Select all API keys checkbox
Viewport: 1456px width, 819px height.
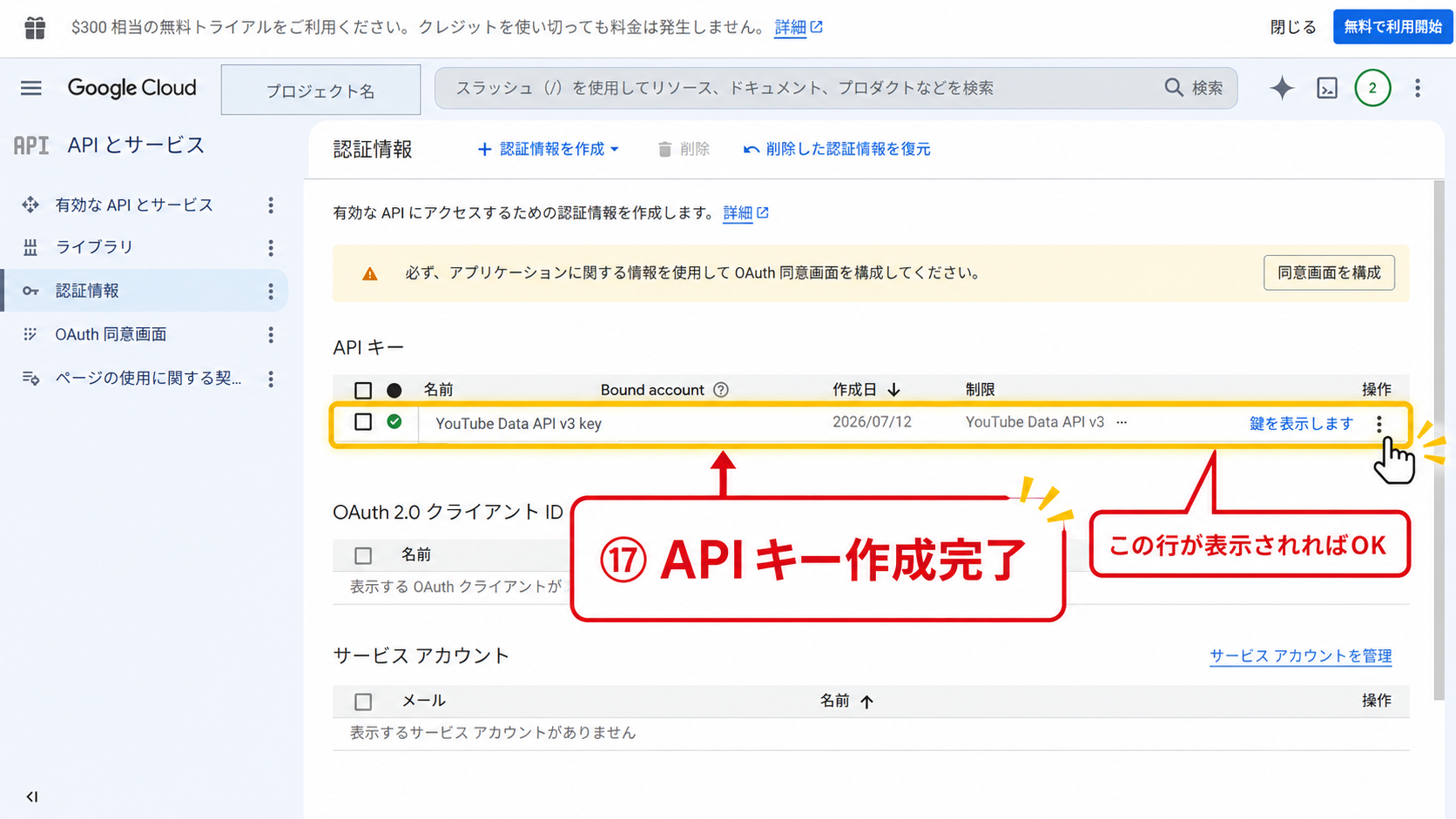(x=363, y=390)
